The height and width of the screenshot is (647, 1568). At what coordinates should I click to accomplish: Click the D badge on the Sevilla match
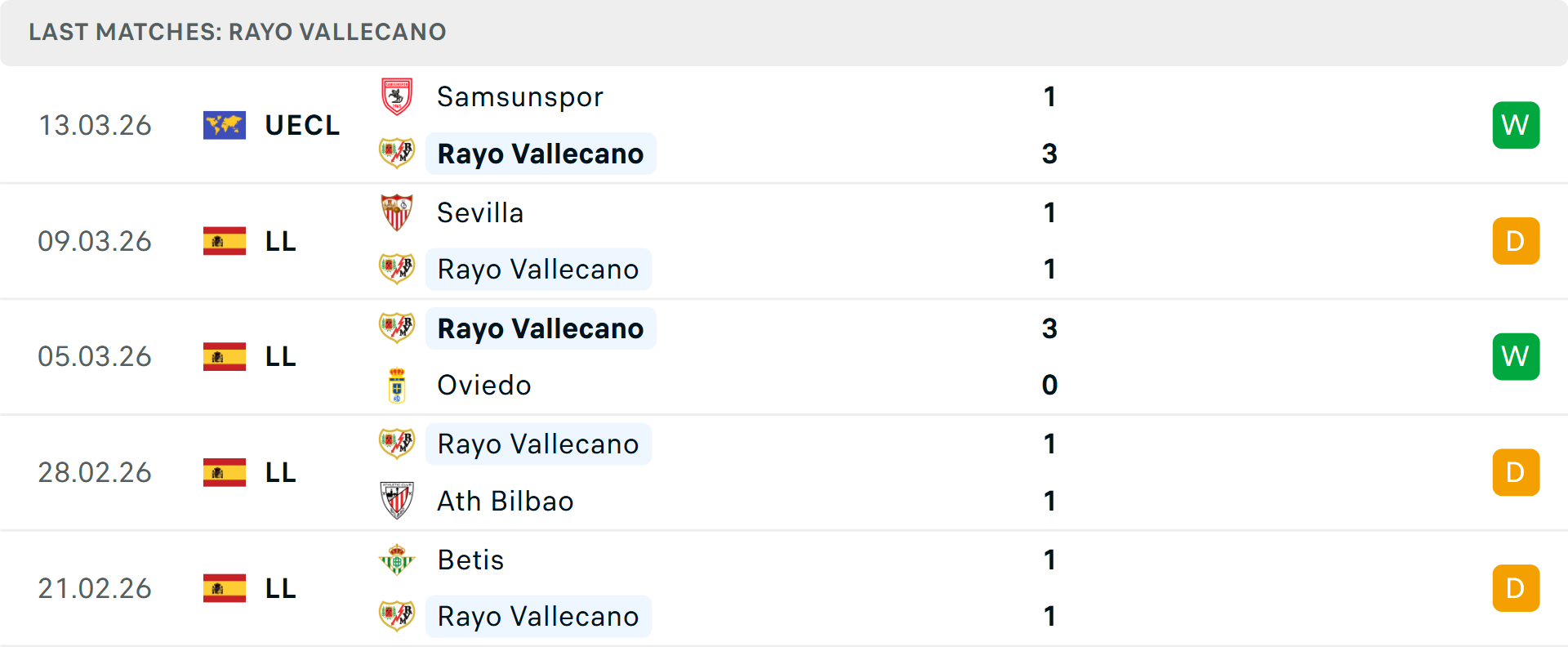click(1516, 241)
